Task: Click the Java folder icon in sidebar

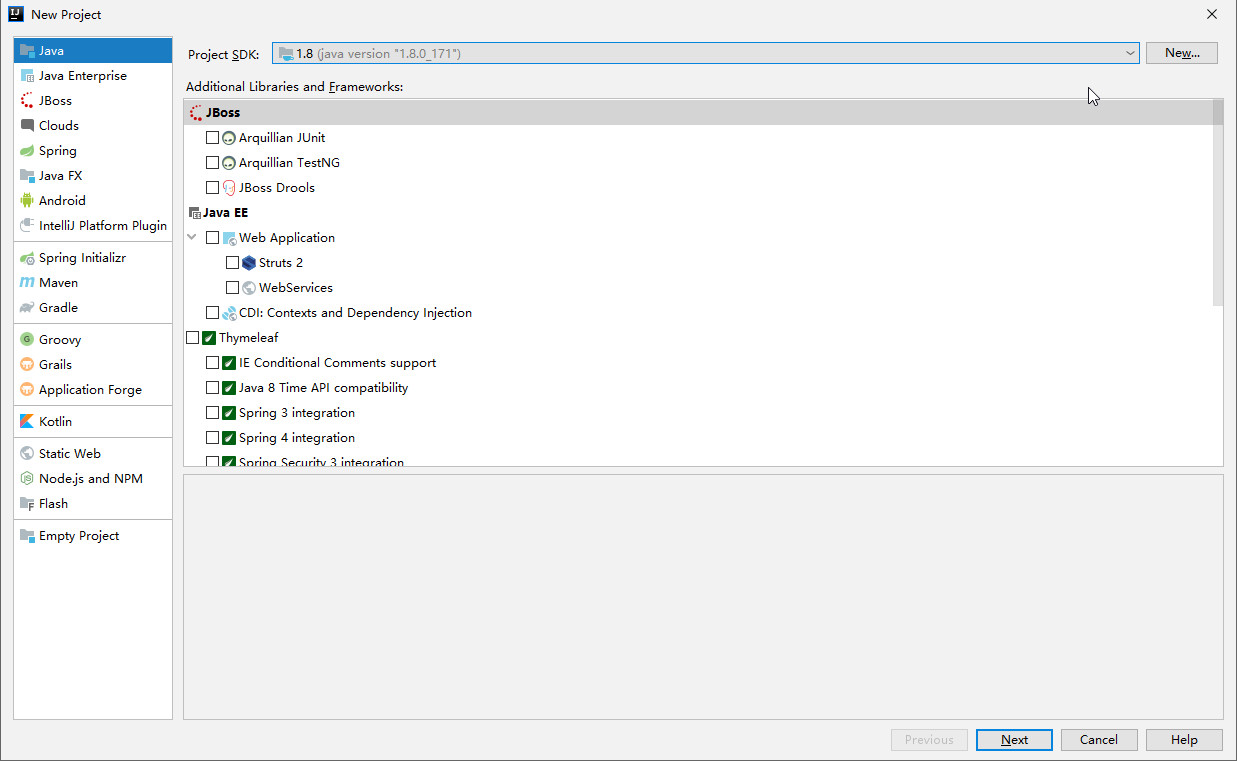Action: pos(27,50)
